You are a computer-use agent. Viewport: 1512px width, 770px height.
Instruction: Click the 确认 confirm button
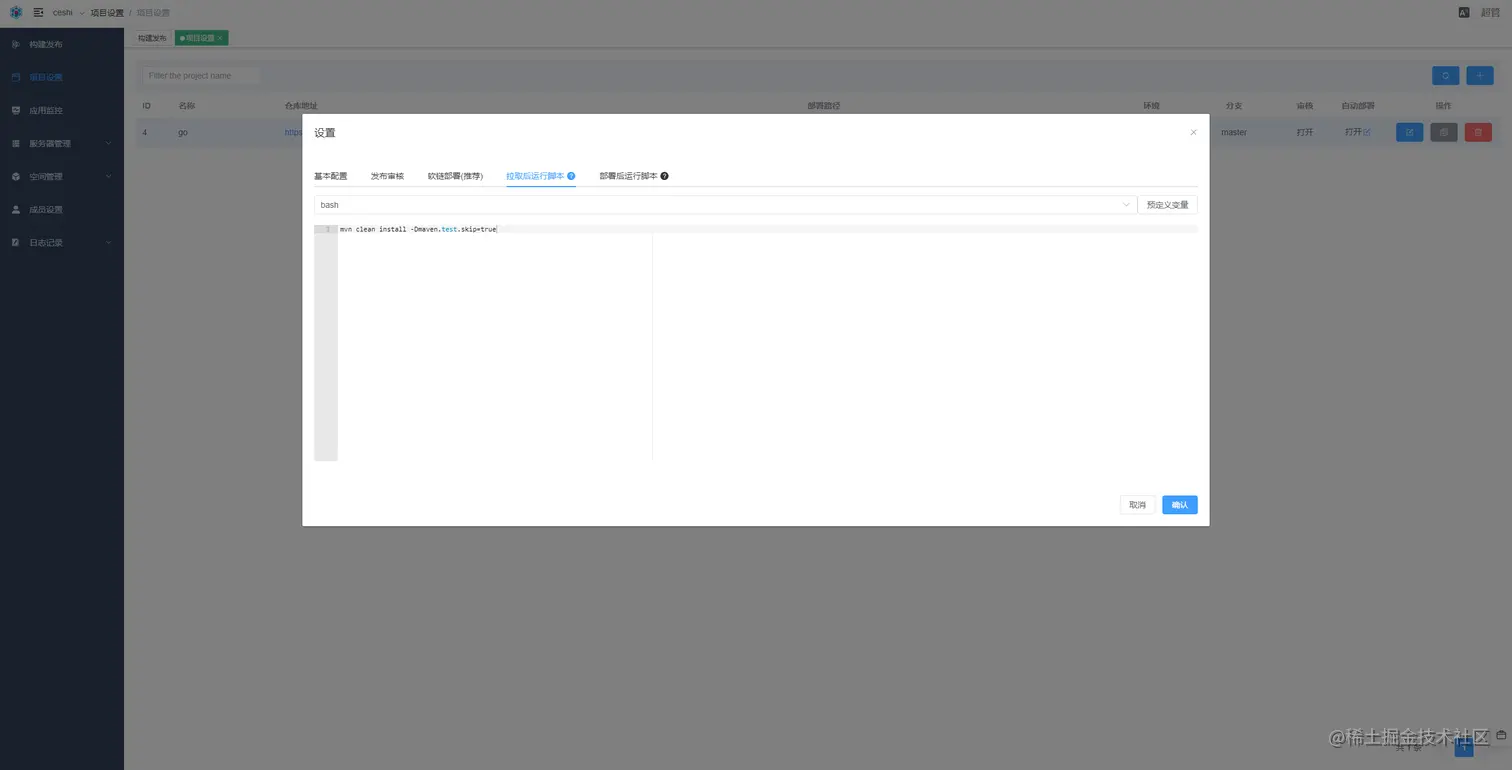pos(1179,504)
